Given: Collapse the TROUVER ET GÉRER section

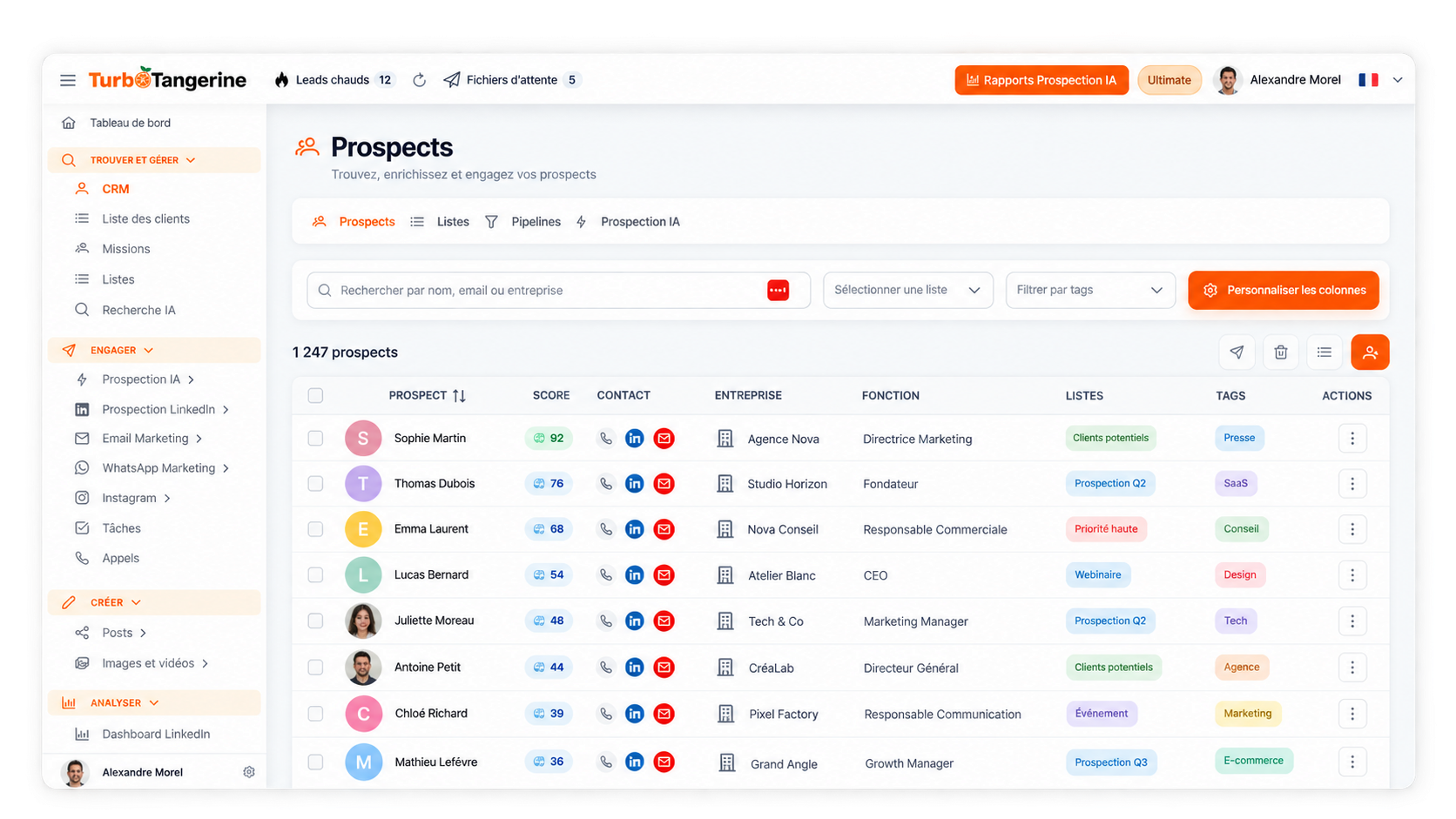Looking at the screenshot, I should coord(154,160).
